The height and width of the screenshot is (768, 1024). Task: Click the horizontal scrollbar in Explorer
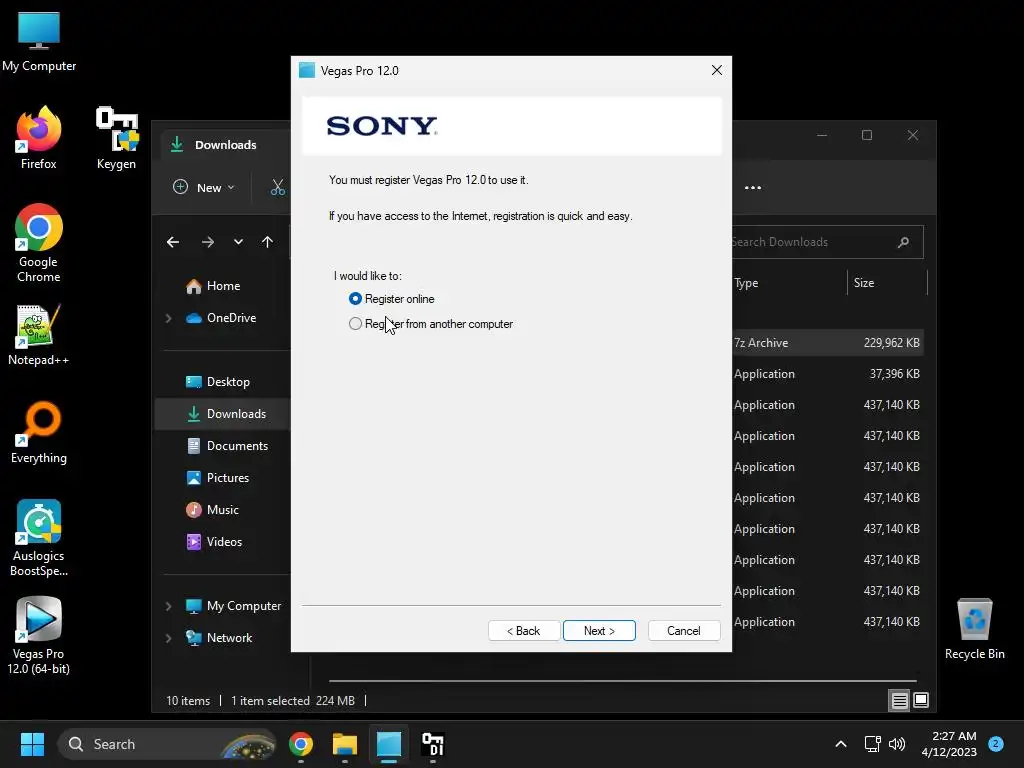click(622, 680)
